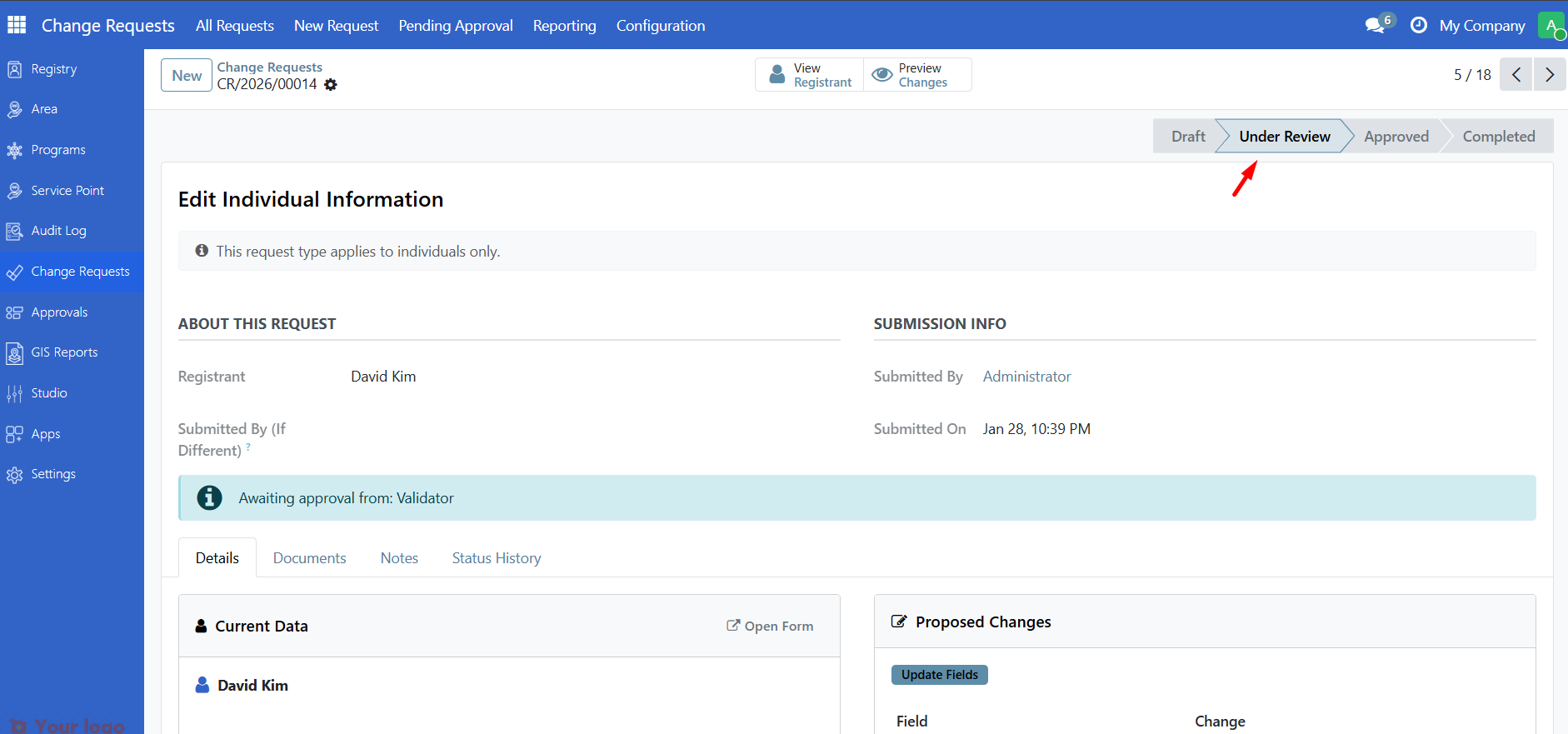This screenshot has width=1568, height=734.
Task: Open the activities clock icon
Action: [1418, 26]
